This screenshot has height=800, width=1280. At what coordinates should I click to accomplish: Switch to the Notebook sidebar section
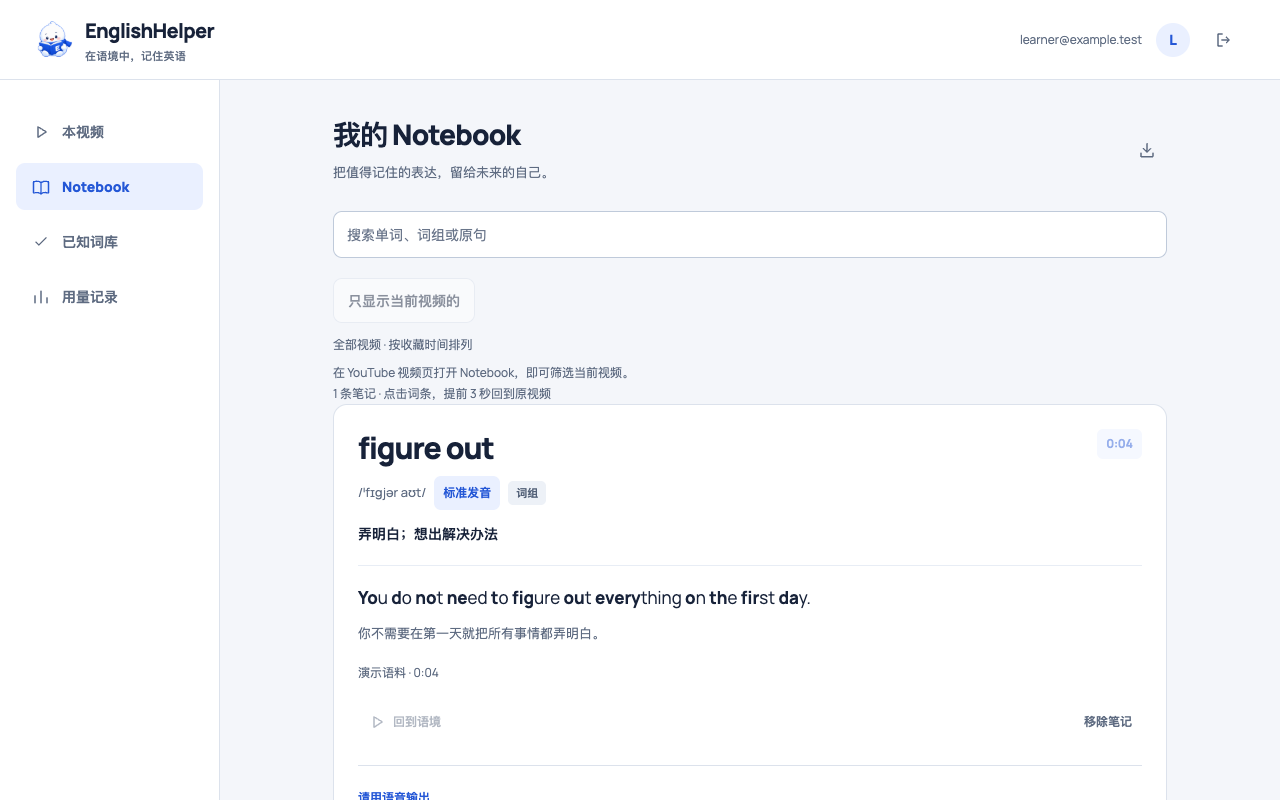tap(109, 187)
